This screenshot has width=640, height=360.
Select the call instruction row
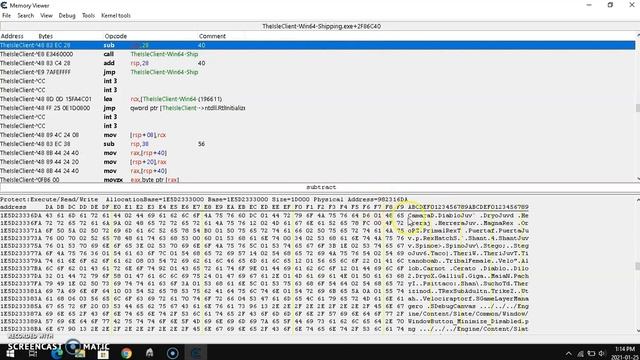(x=318, y=54)
